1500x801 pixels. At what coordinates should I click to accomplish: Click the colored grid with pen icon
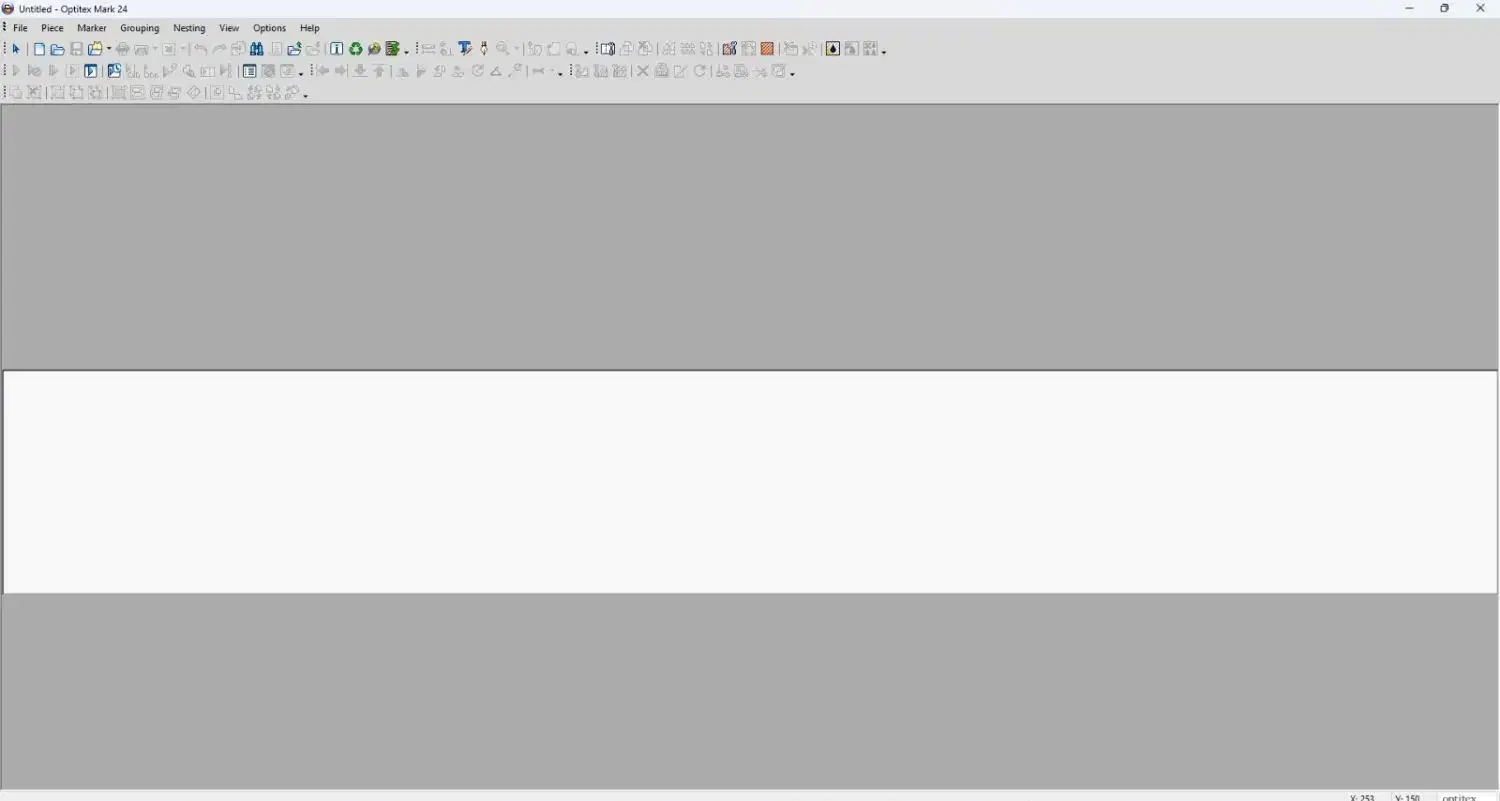click(729, 49)
